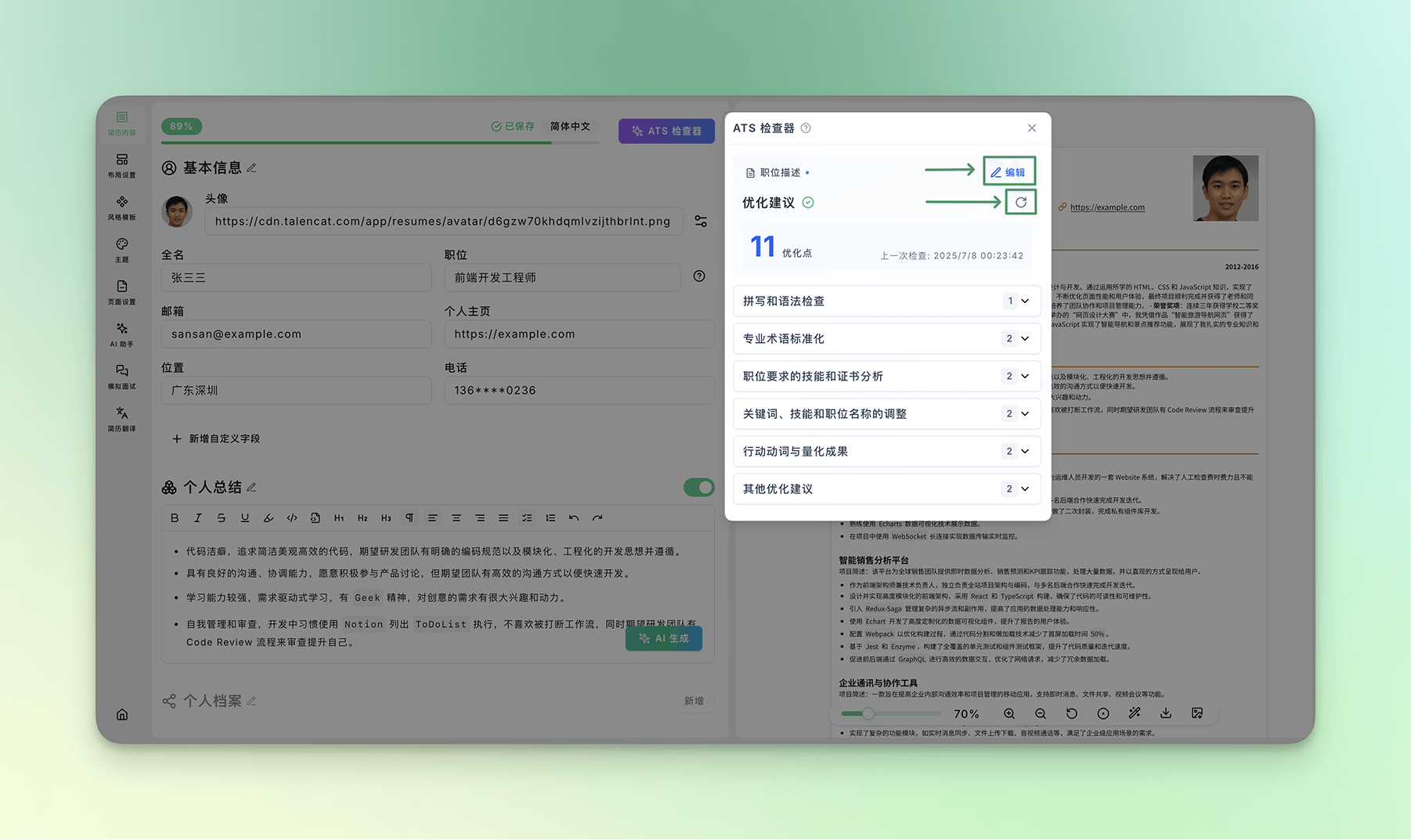Screen dimensions: 1411x840
Task: Open 风格模板 in the sidebar
Action: 121,207
